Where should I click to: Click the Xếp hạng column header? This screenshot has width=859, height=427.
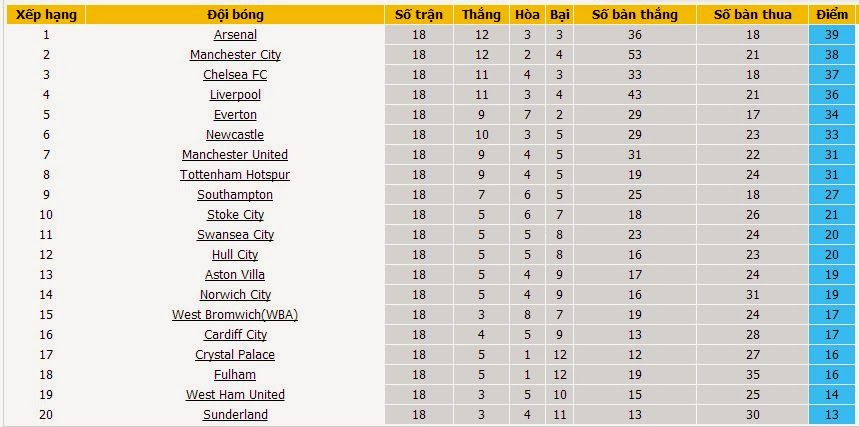pyautogui.click(x=45, y=15)
